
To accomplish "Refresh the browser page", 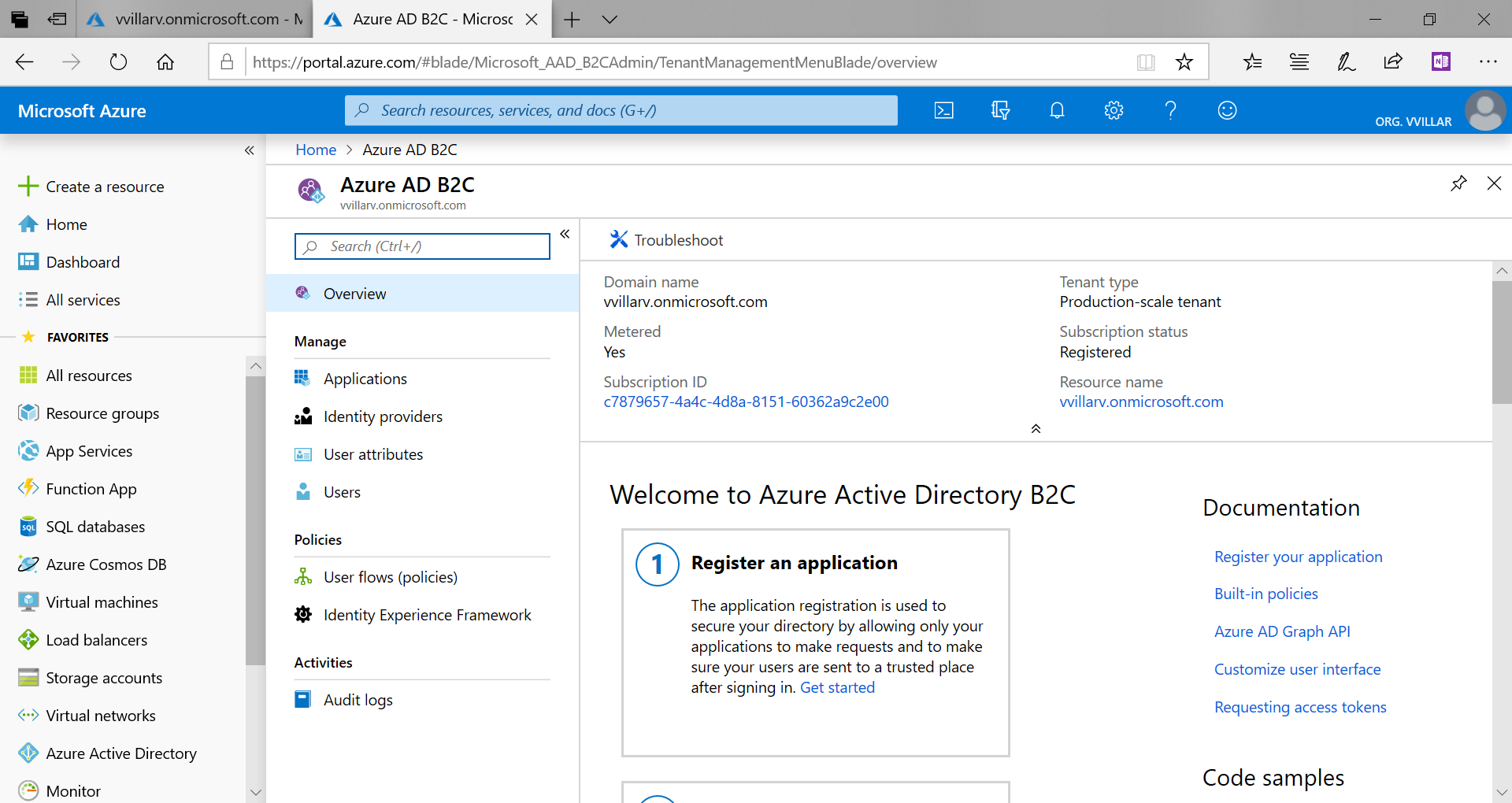I will pos(118,62).
